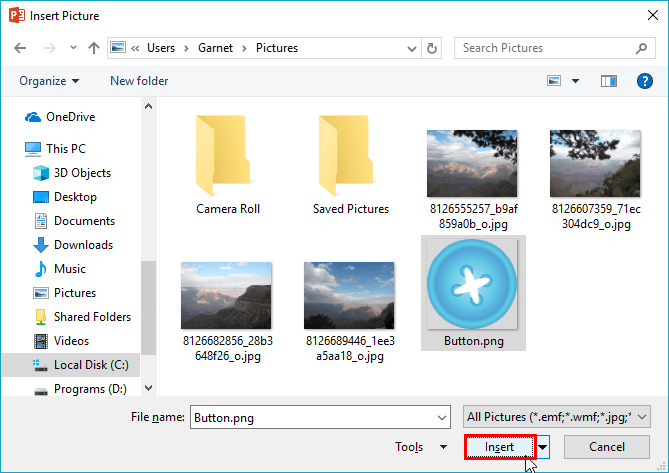Select Users in the address path
Viewport: 669px width, 473px height.
pos(161,48)
